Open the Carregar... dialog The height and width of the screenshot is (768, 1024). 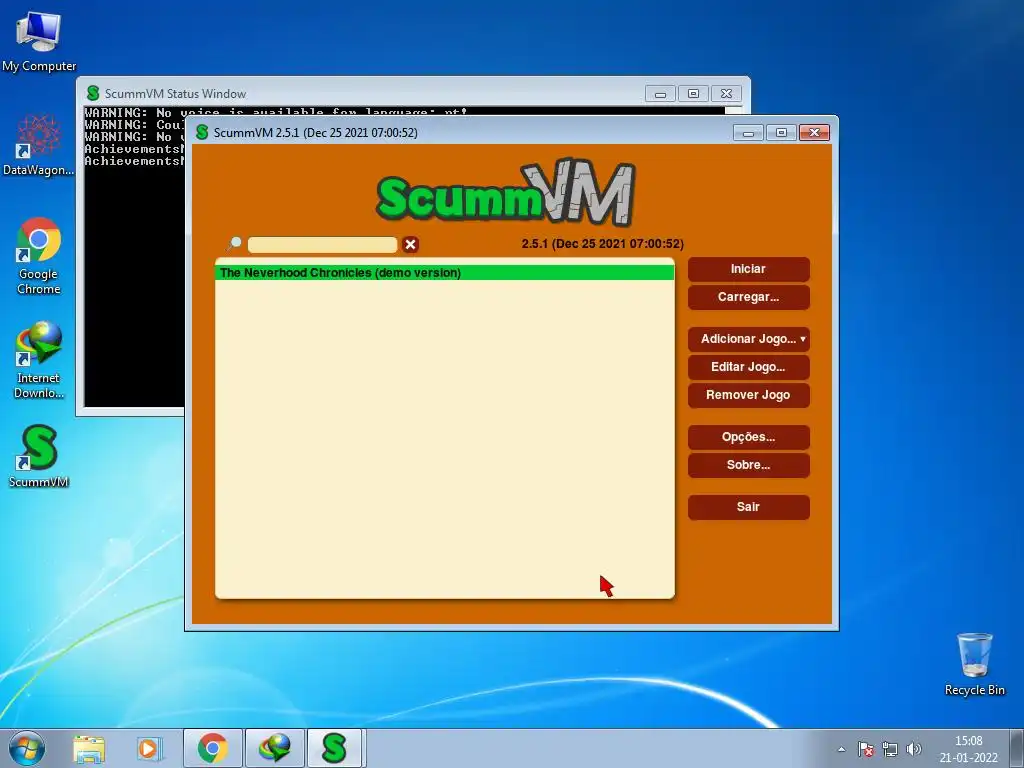point(748,297)
